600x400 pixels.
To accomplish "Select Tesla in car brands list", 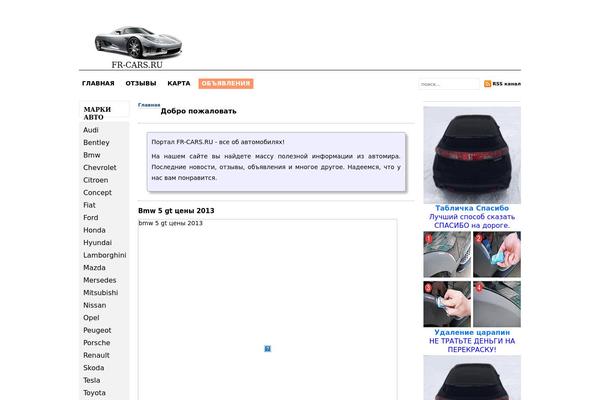I will [91, 380].
